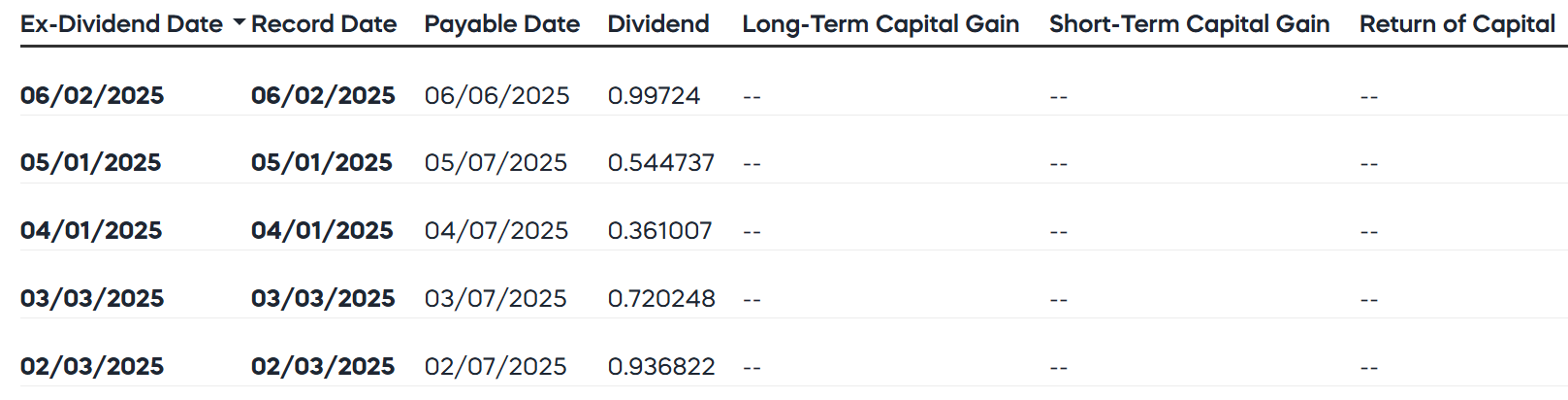Select Long-Term Capital Gain column header
The width and height of the screenshot is (1568, 400).
pos(880,24)
